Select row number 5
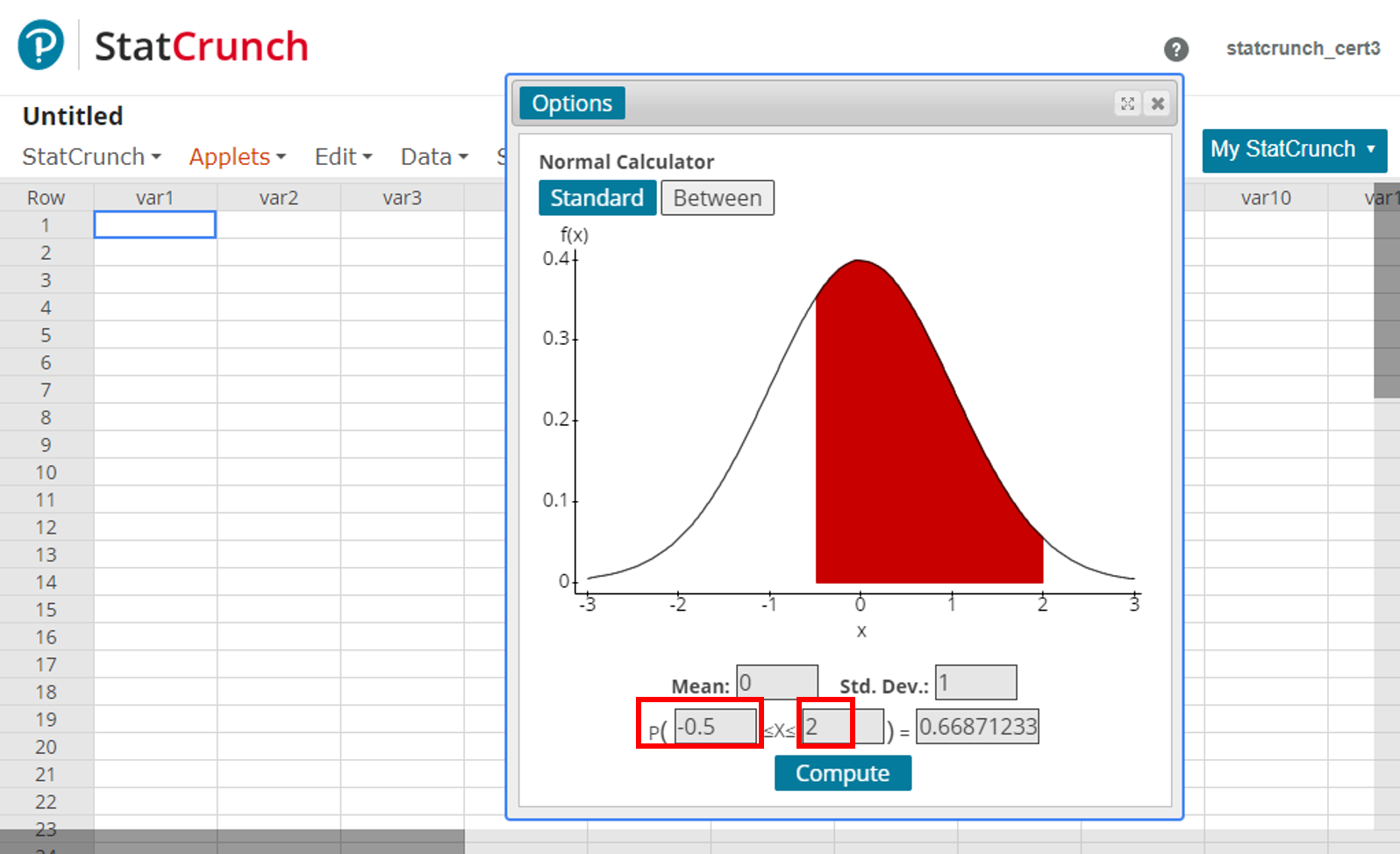The width and height of the screenshot is (1400, 854). [46, 335]
